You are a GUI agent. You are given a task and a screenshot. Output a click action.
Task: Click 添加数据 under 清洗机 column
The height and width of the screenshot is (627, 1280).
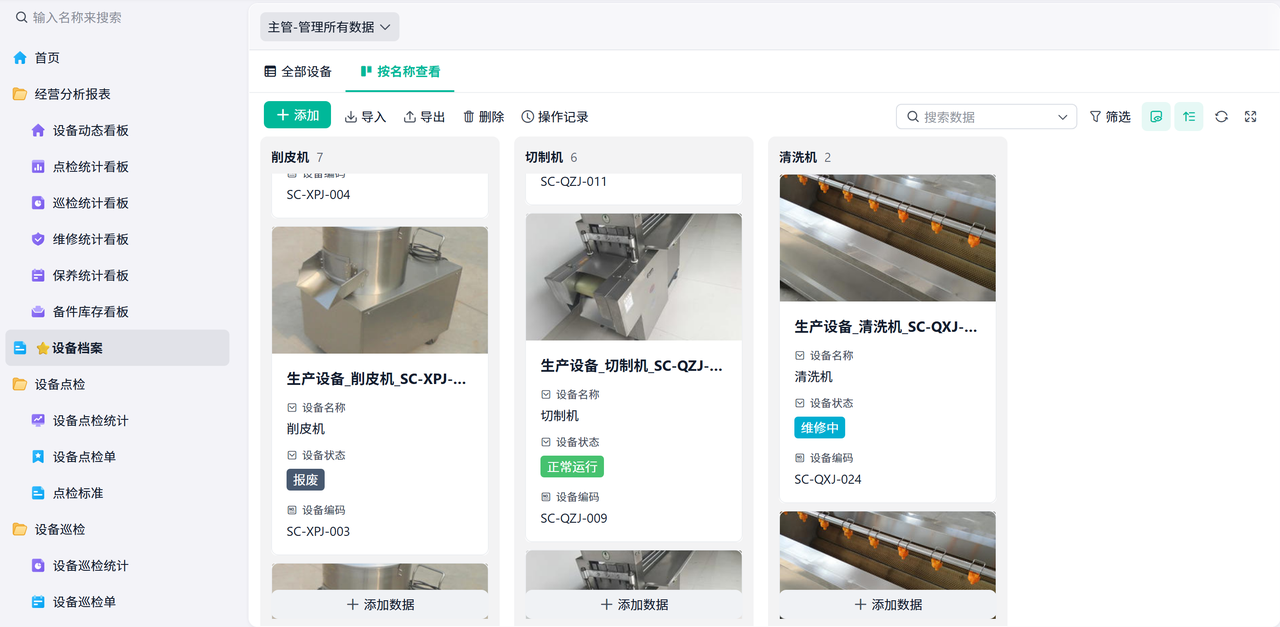tap(888, 605)
